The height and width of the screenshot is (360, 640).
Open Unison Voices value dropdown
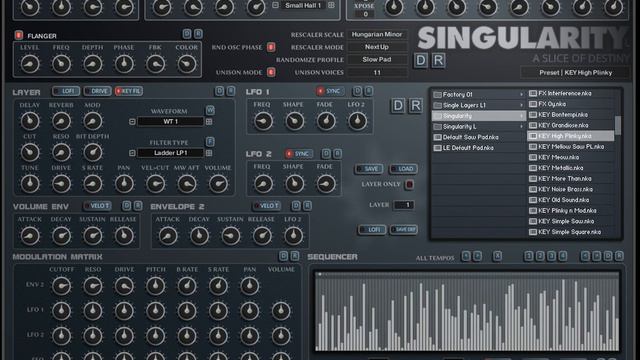click(377, 72)
